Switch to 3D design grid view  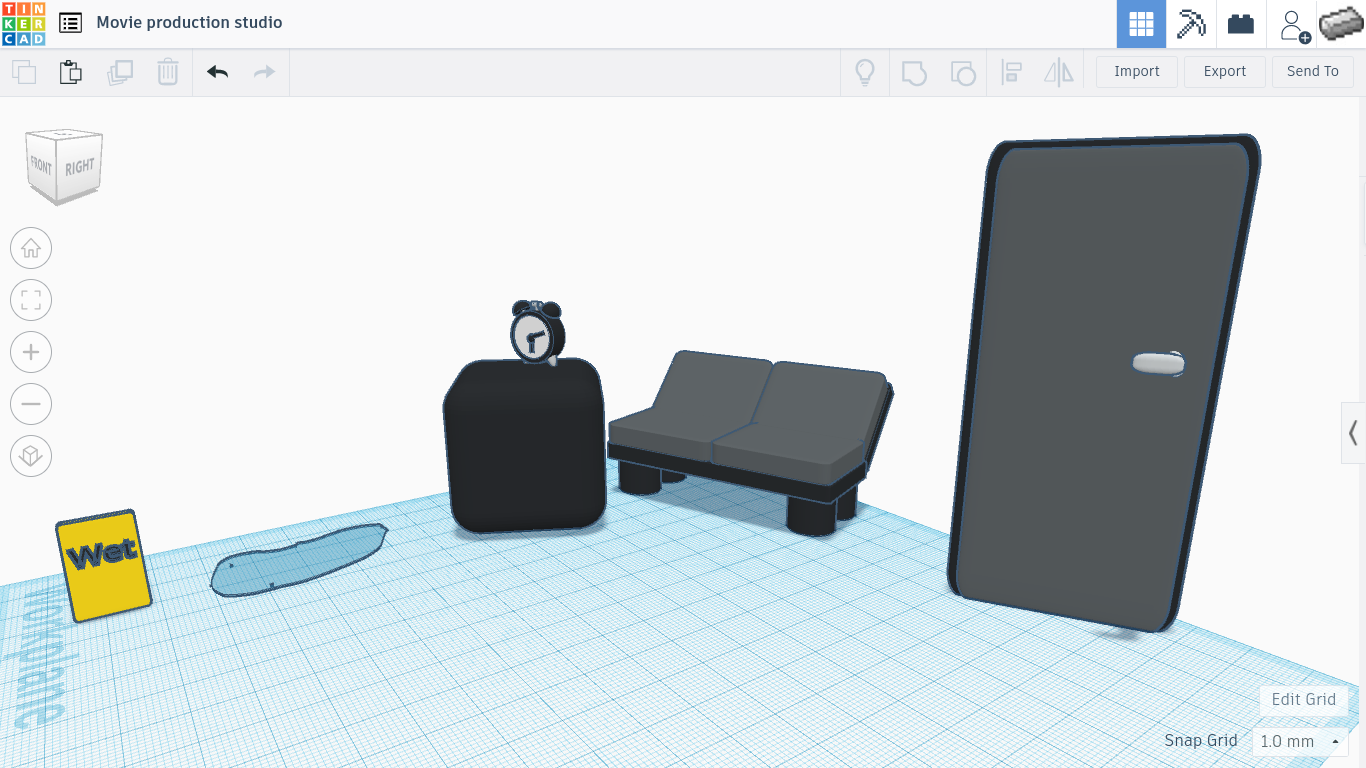pyautogui.click(x=1141, y=24)
